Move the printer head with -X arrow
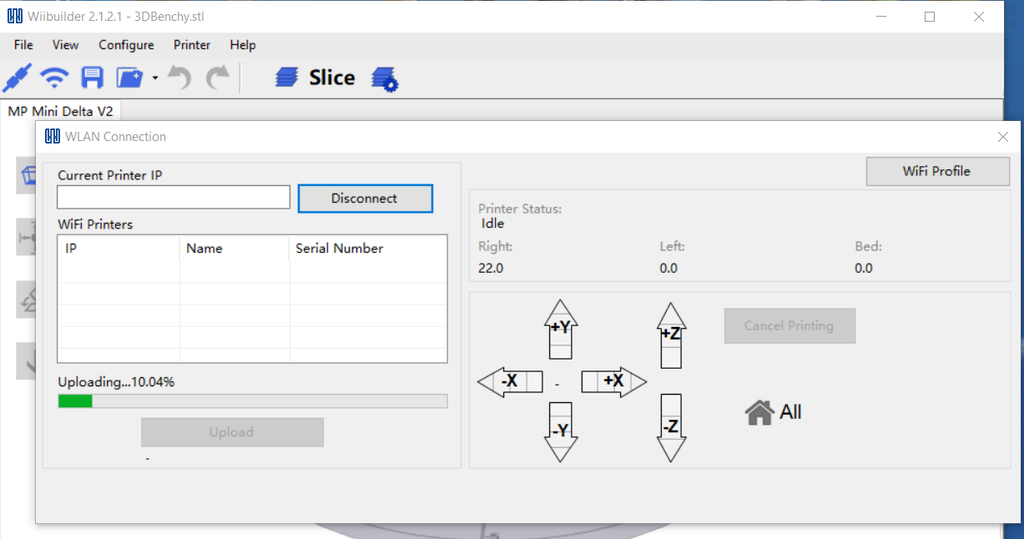This screenshot has height=539, width=1024. (x=510, y=382)
